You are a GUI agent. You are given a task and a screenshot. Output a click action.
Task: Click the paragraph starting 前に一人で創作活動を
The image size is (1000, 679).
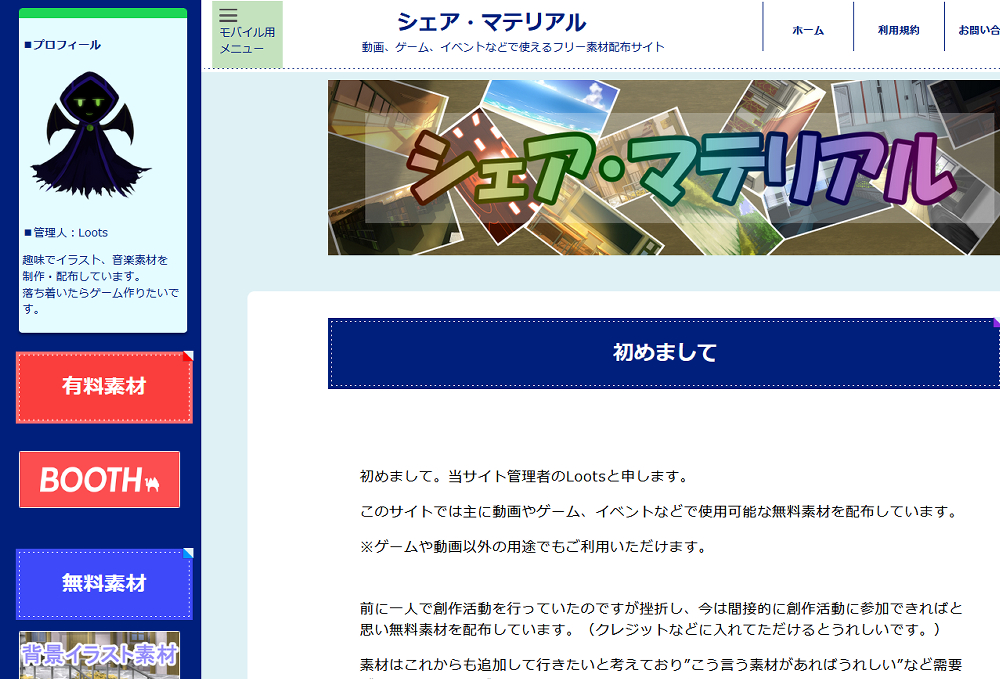point(661,619)
